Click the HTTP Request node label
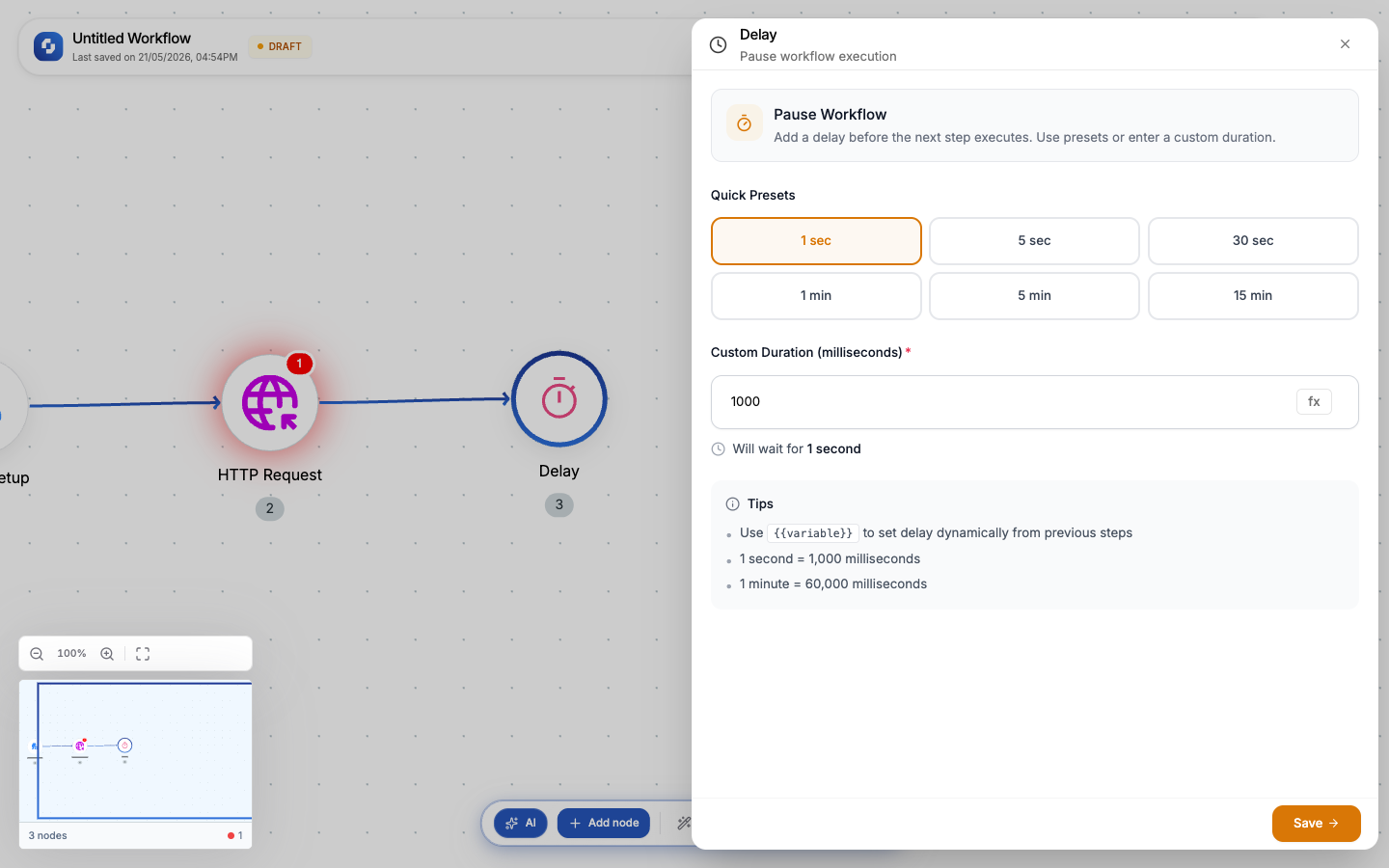The width and height of the screenshot is (1389, 868). click(270, 475)
